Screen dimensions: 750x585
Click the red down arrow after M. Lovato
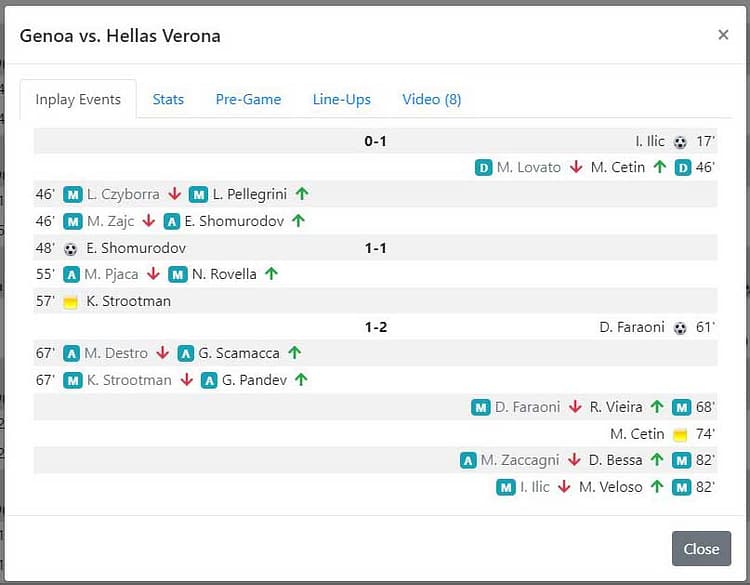tap(576, 167)
